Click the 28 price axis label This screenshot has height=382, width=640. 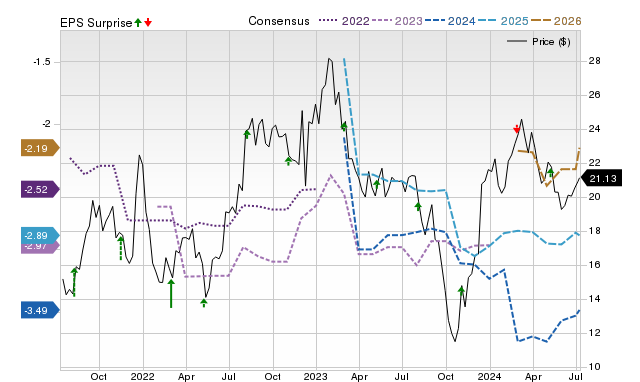(x=594, y=61)
